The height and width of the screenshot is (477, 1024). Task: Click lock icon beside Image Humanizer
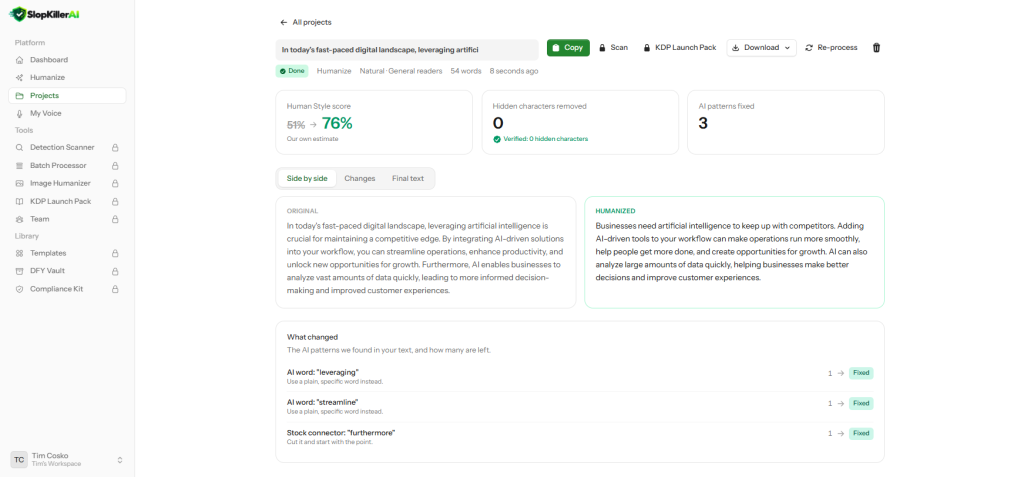[x=115, y=184]
